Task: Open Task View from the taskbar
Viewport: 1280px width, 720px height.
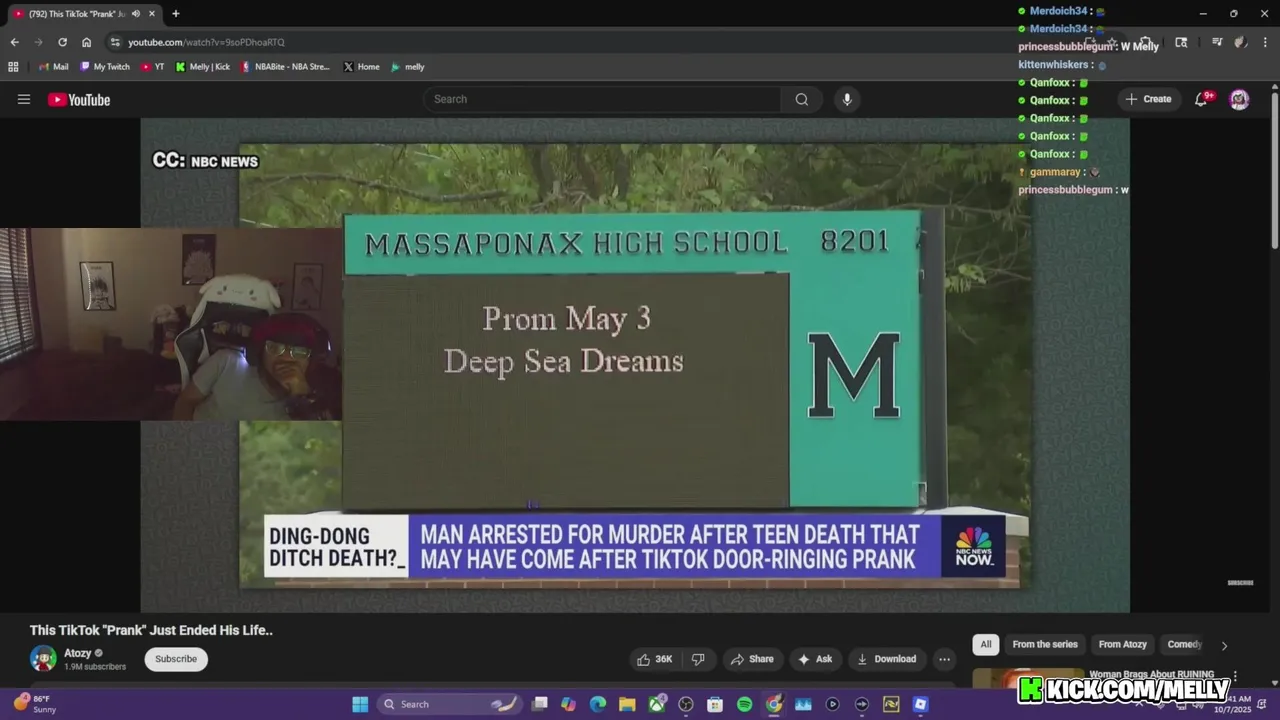Action: click(540, 704)
